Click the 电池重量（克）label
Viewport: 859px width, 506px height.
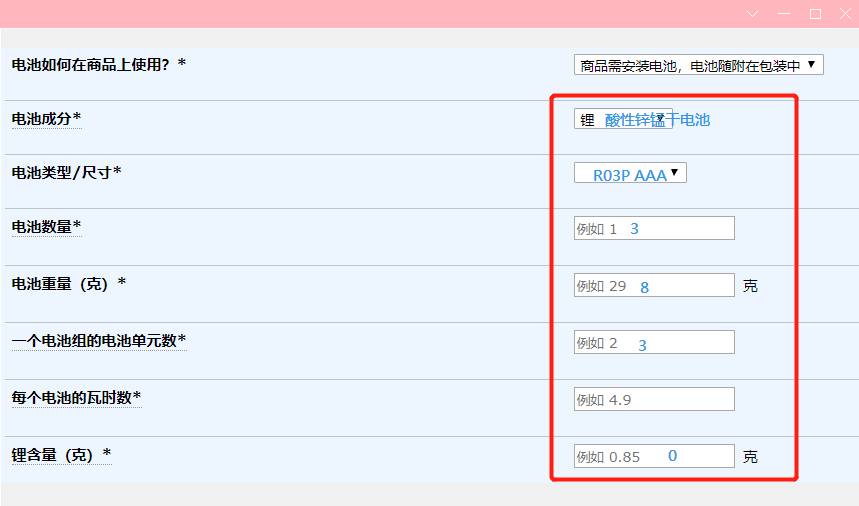(x=68, y=284)
